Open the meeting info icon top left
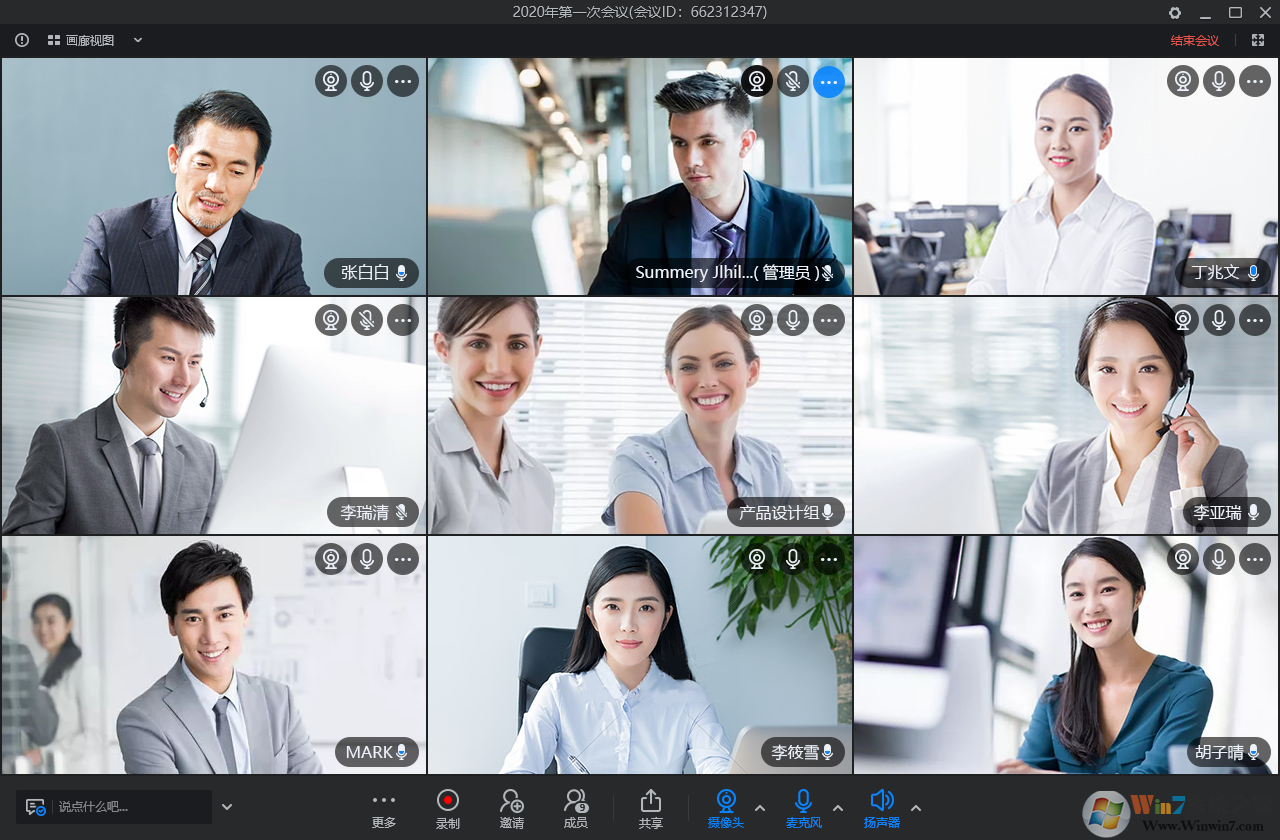1280x840 pixels. pyautogui.click(x=22, y=40)
